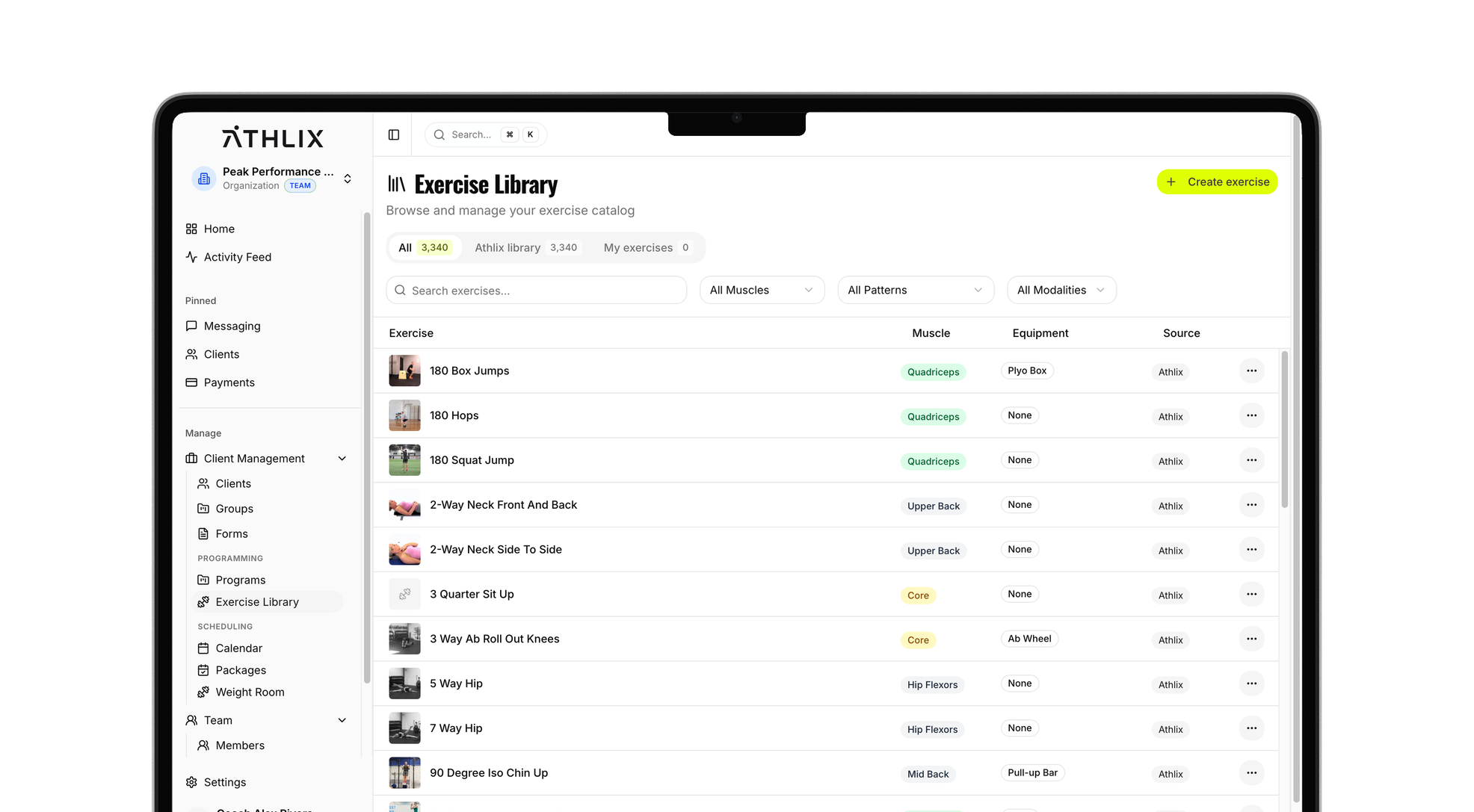Click the Calendar icon in Scheduling
The width and height of the screenshot is (1474, 812).
coord(203,648)
